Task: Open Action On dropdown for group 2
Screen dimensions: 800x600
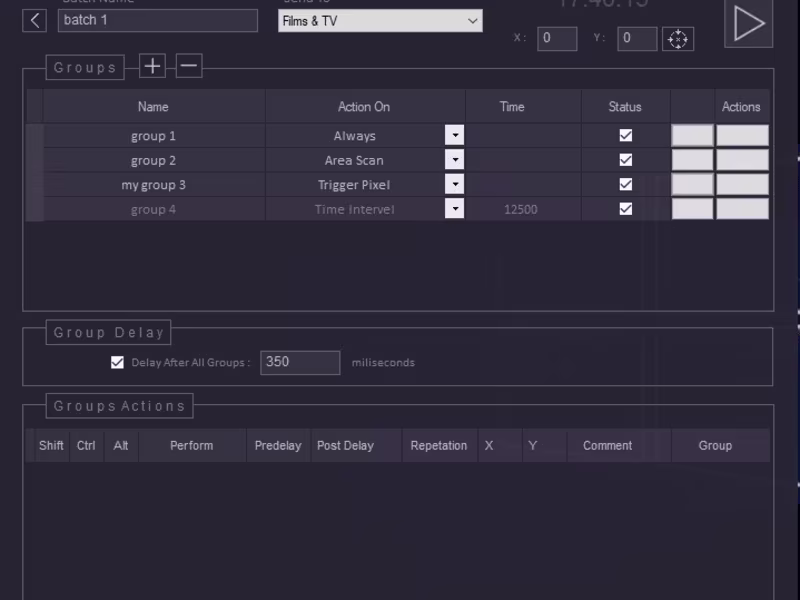Action: 454,160
